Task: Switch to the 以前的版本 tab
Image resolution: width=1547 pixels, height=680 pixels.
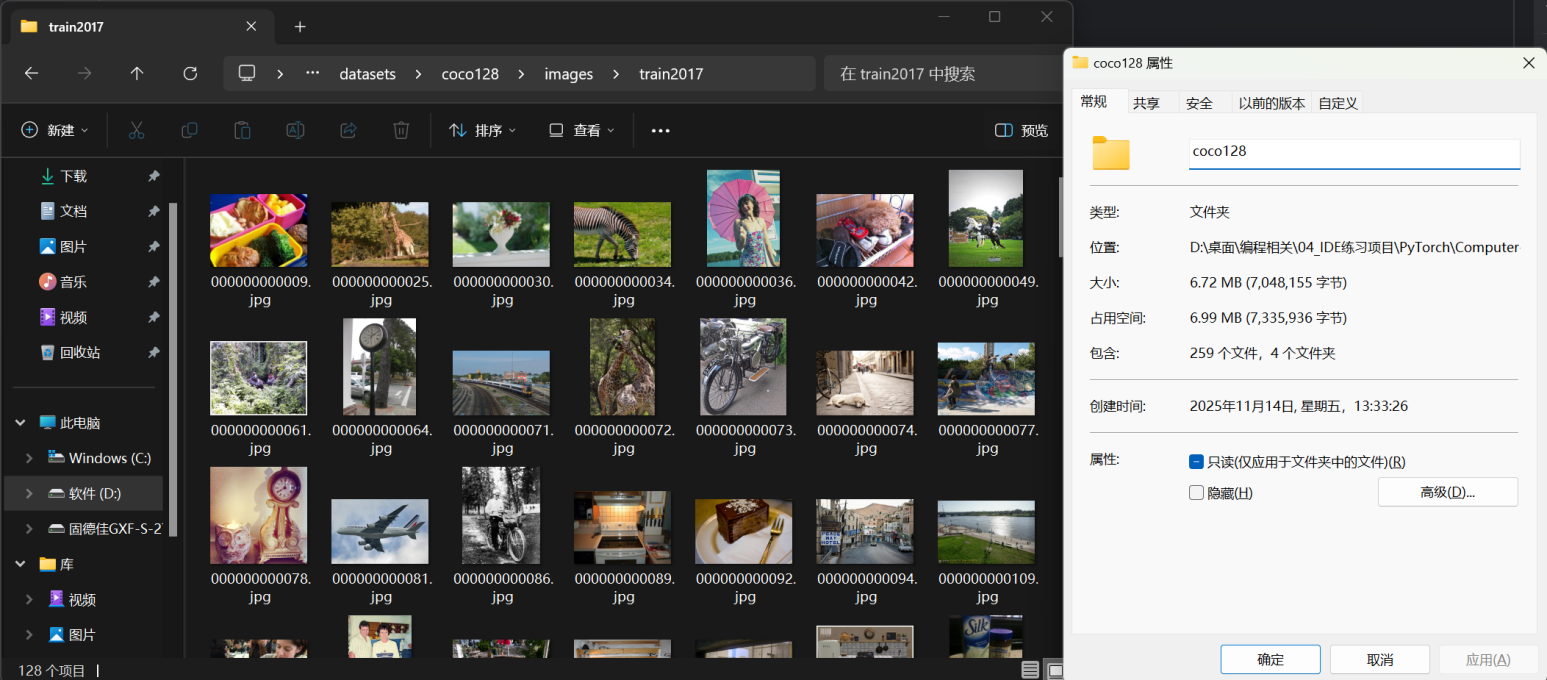Action: click(1271, 103)
